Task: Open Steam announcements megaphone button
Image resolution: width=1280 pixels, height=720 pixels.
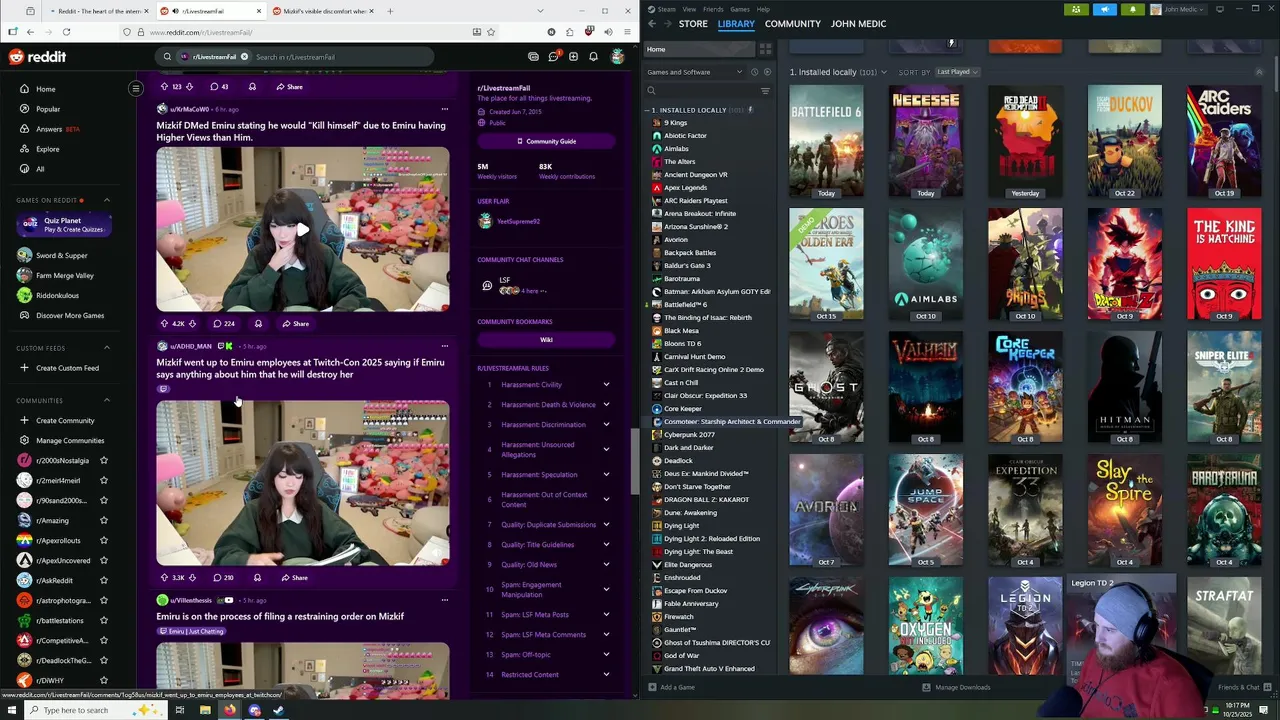Action: (x=1105, y=9)
